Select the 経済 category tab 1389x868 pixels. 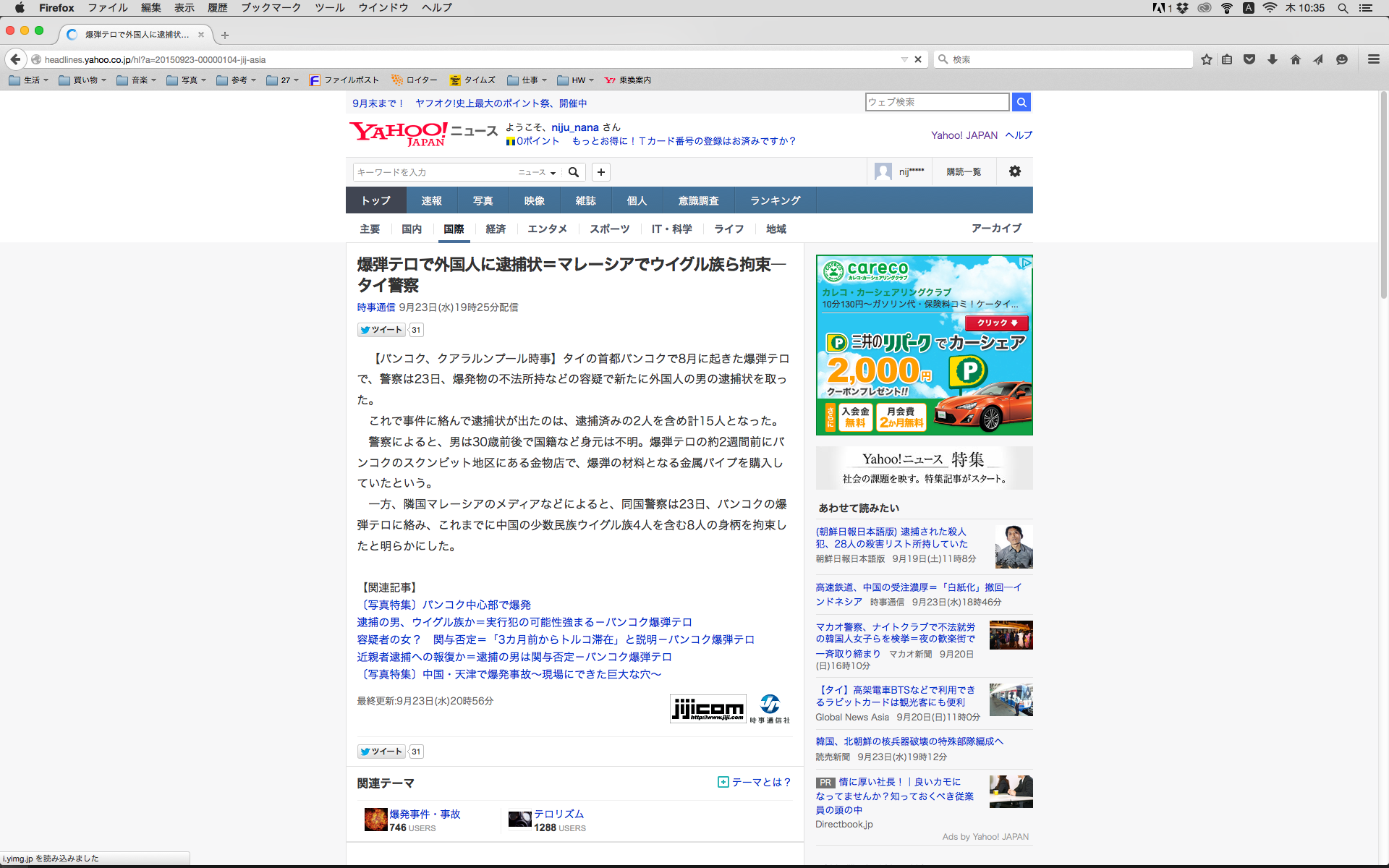point(496,229)
